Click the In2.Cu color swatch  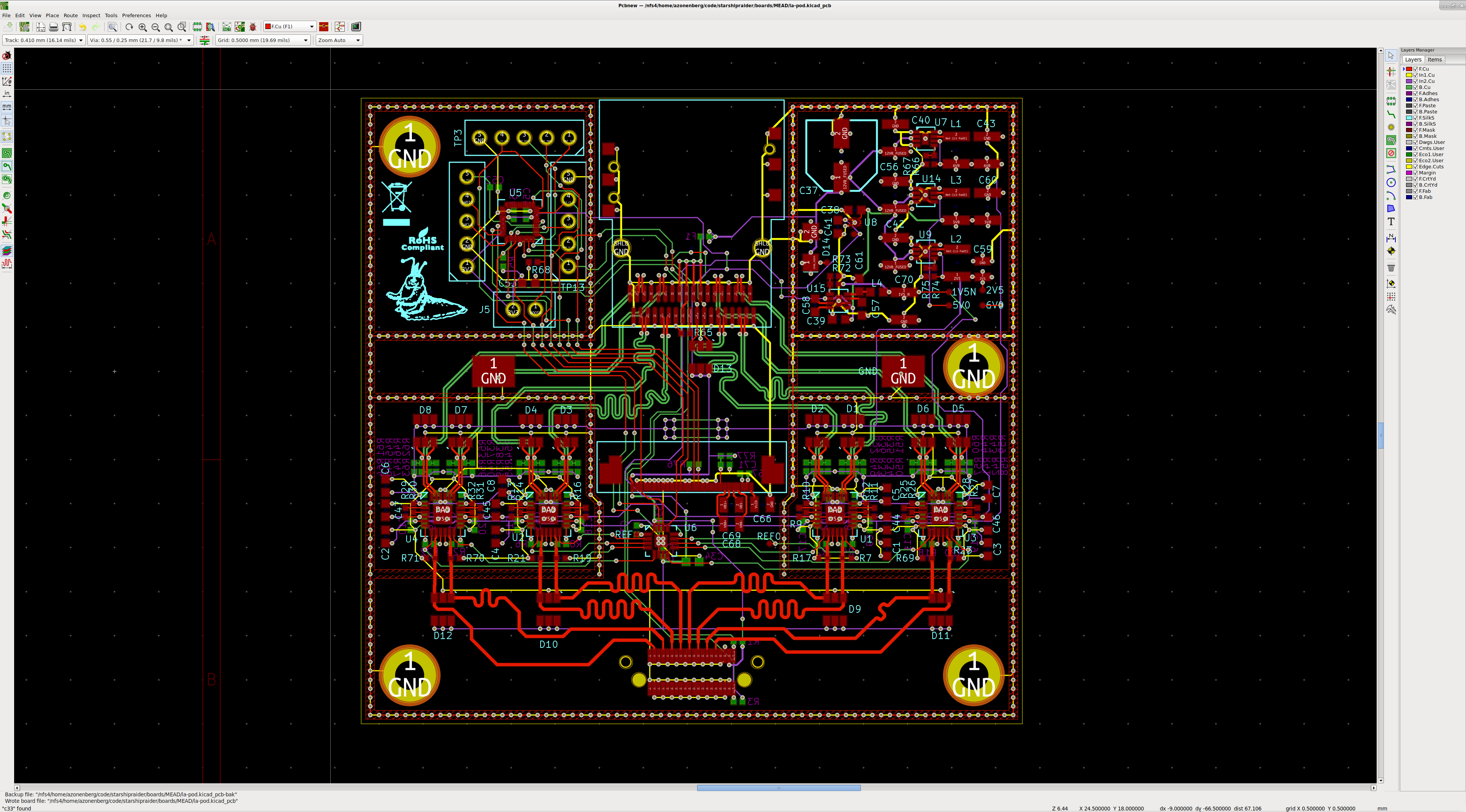(x=1409, y=81)
